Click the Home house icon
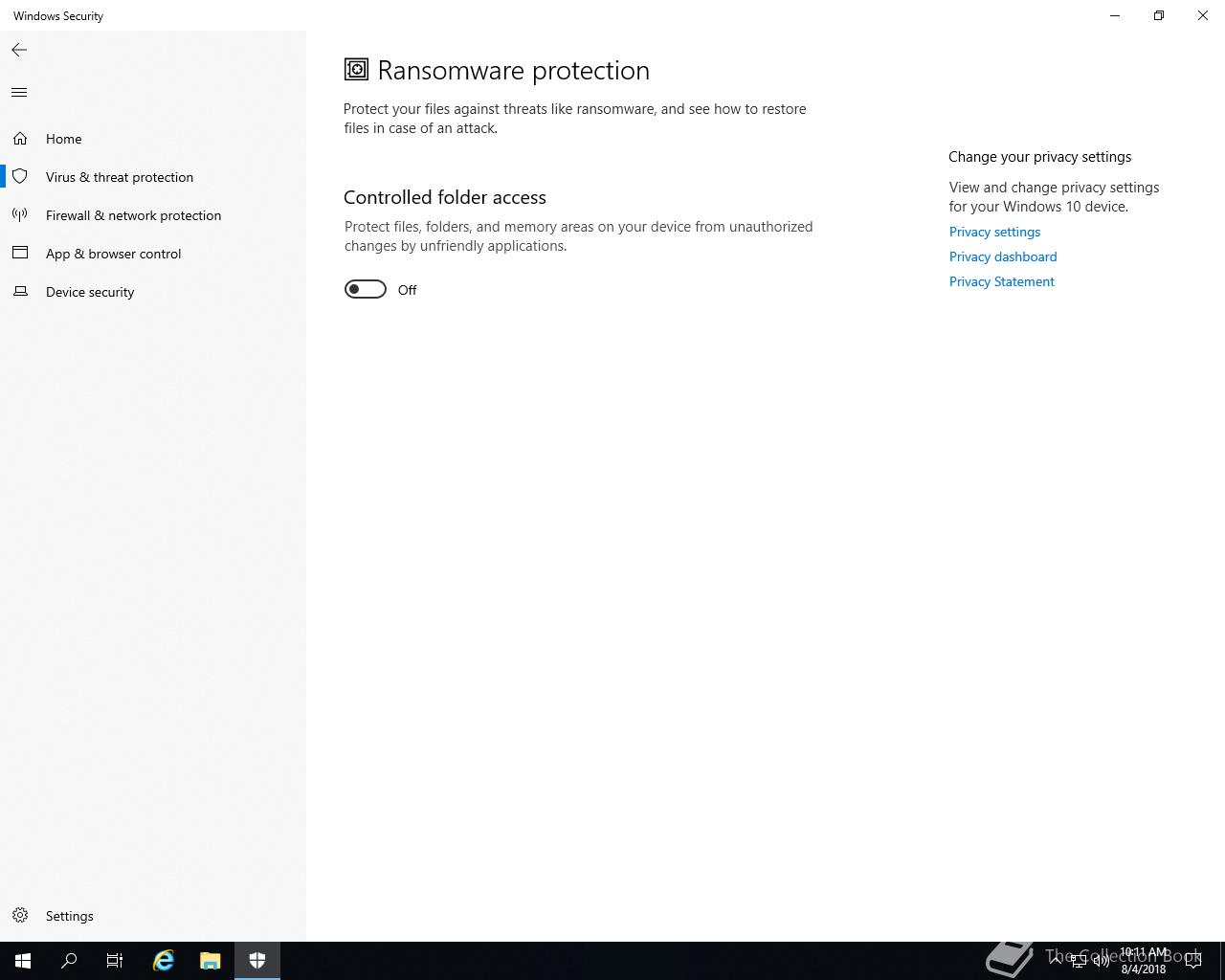 [x=20, y=139]
